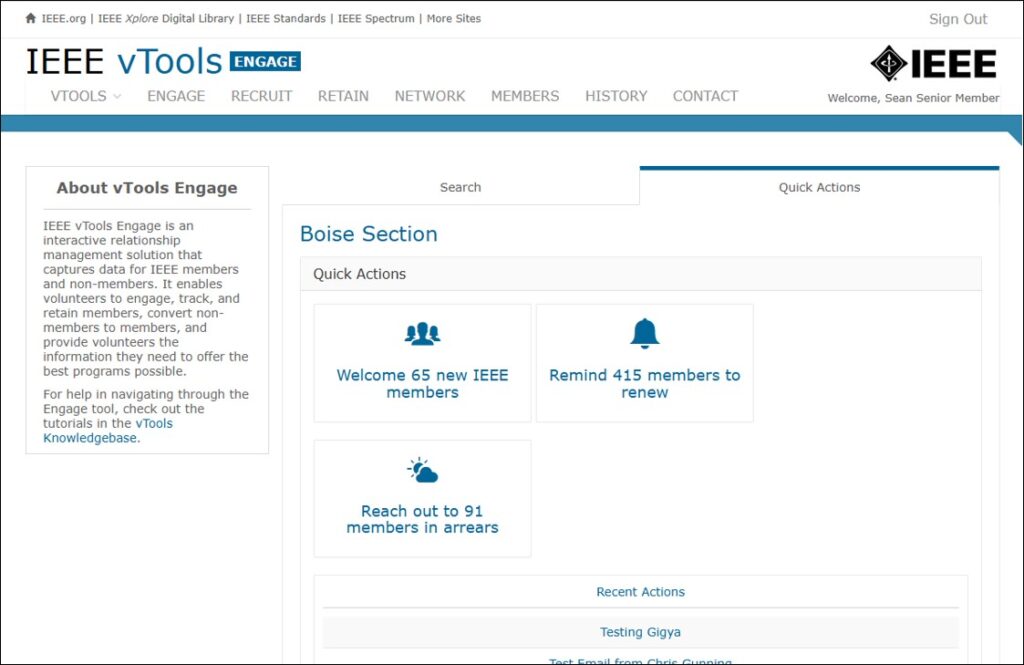
Task: Open the IEEE Standards link
Action: click(286, 18)
